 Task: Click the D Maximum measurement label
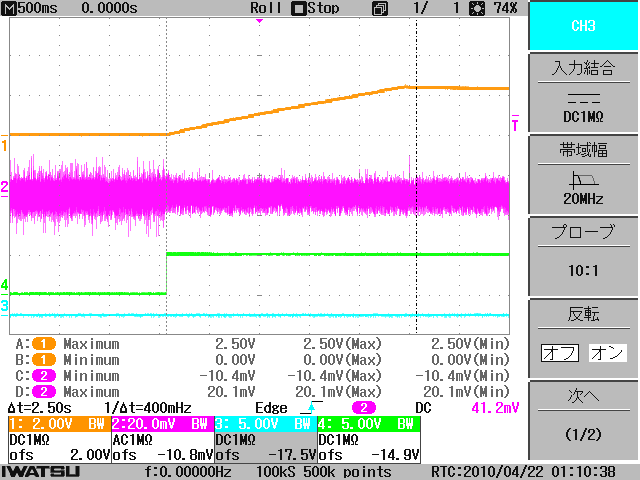pyautogui.click(x=91, y=392)
